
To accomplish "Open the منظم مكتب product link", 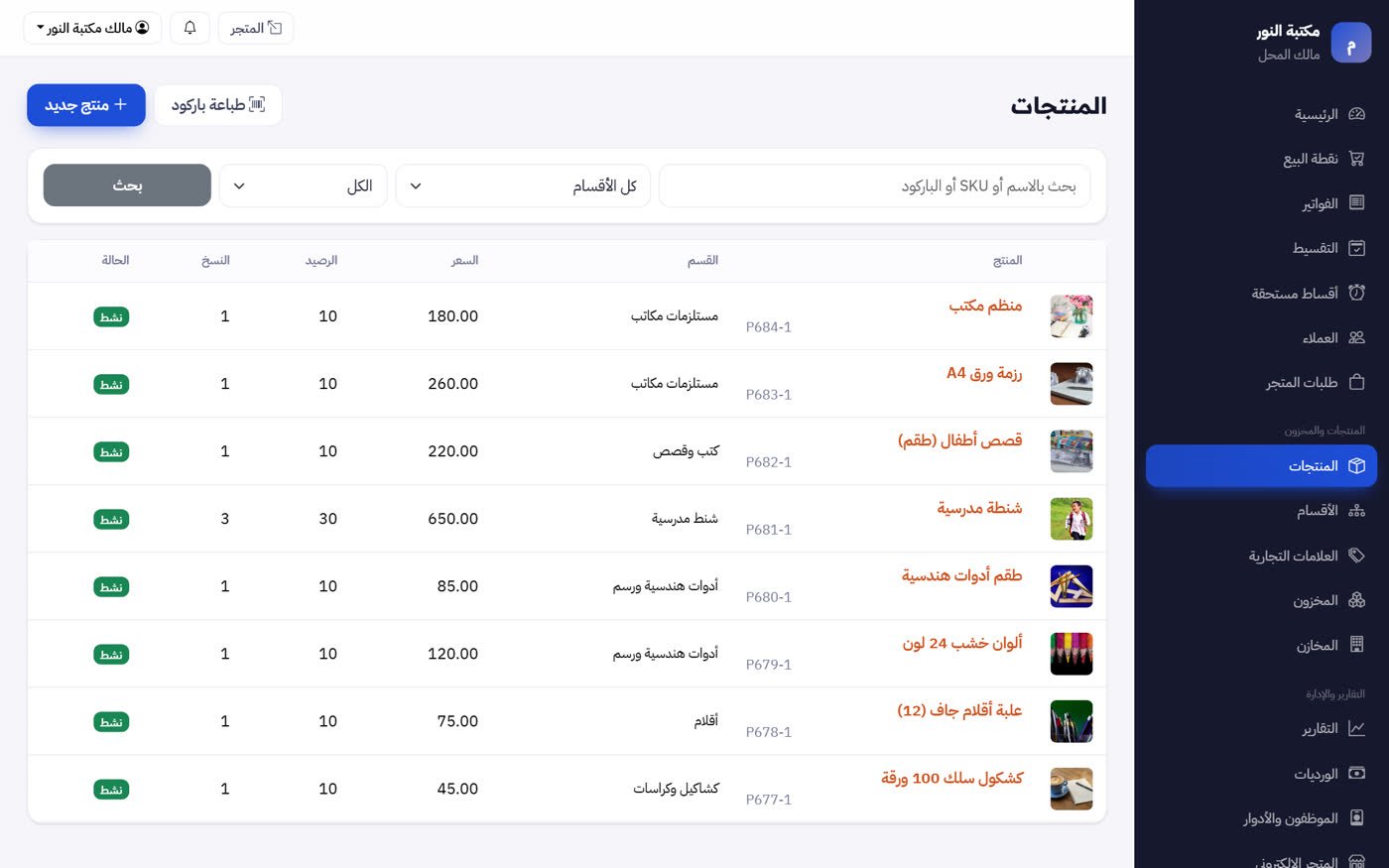I will 985,306.
